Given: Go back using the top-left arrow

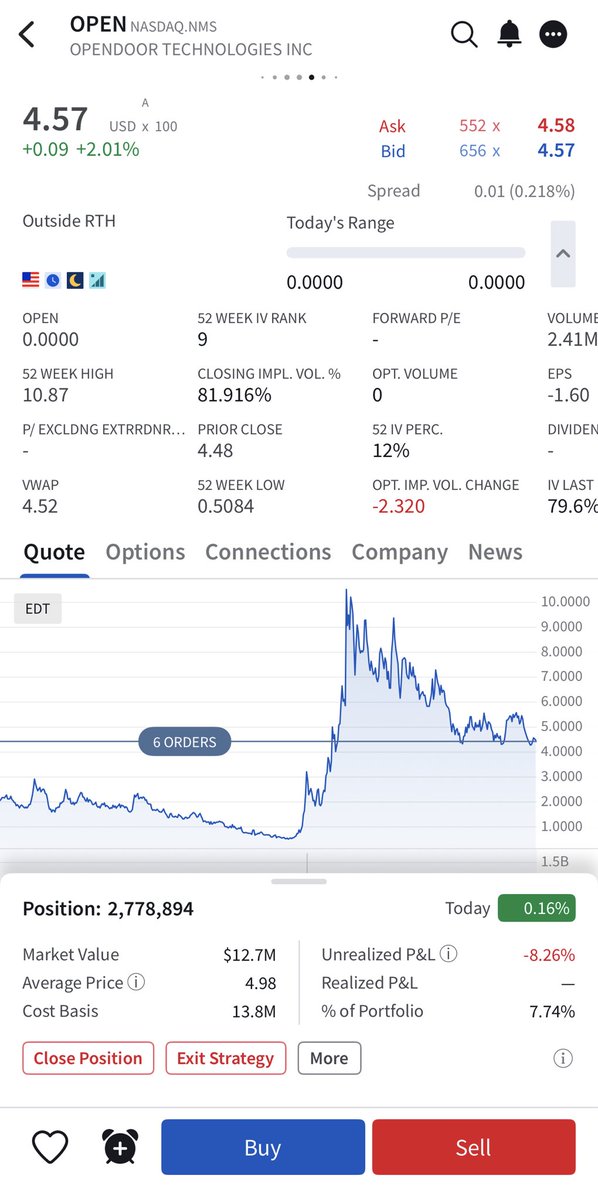Looking at the screenshot, I should (x=27, y=35).
